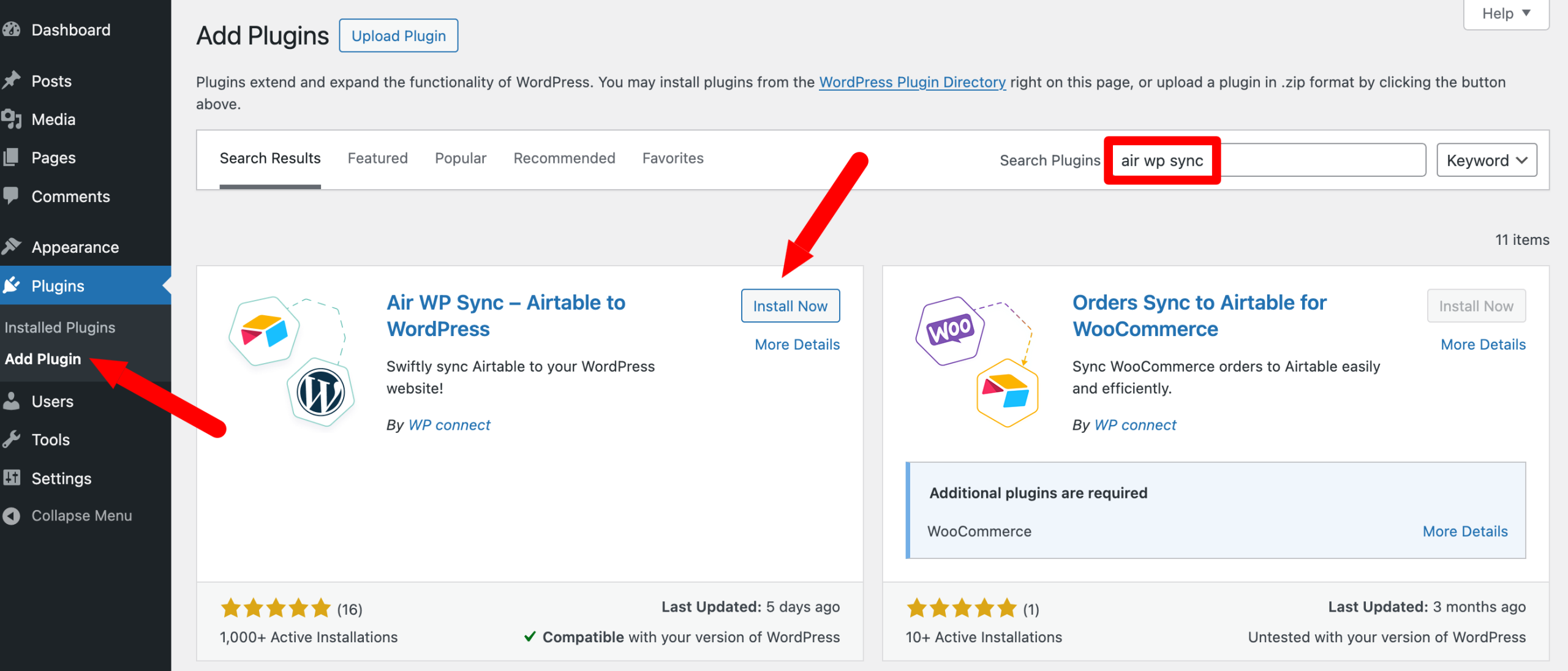Click the '11 items' count text

tap(1522, 239)
